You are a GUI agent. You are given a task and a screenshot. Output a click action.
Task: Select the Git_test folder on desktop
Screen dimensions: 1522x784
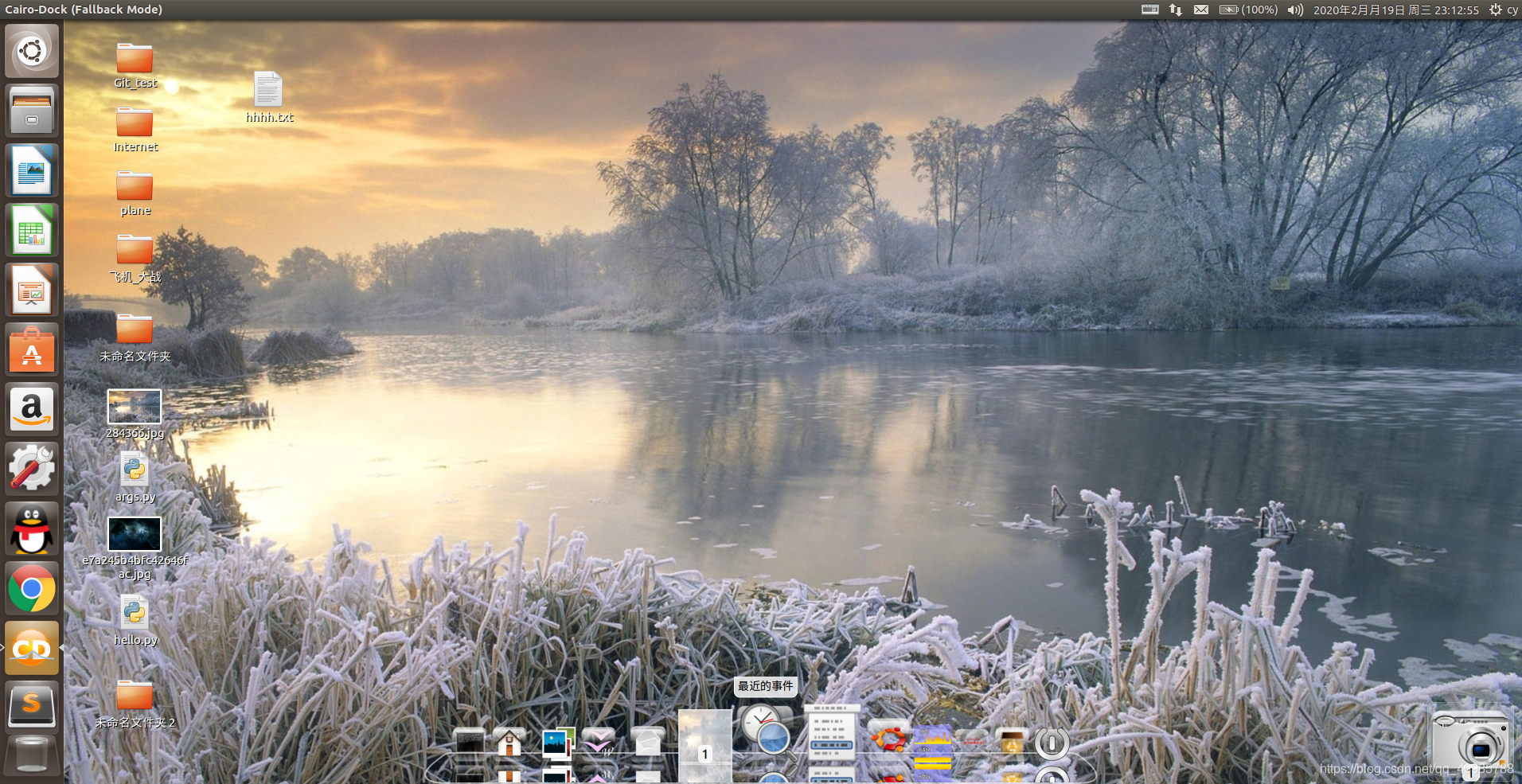pyautogui.click(x=135, y=65)
